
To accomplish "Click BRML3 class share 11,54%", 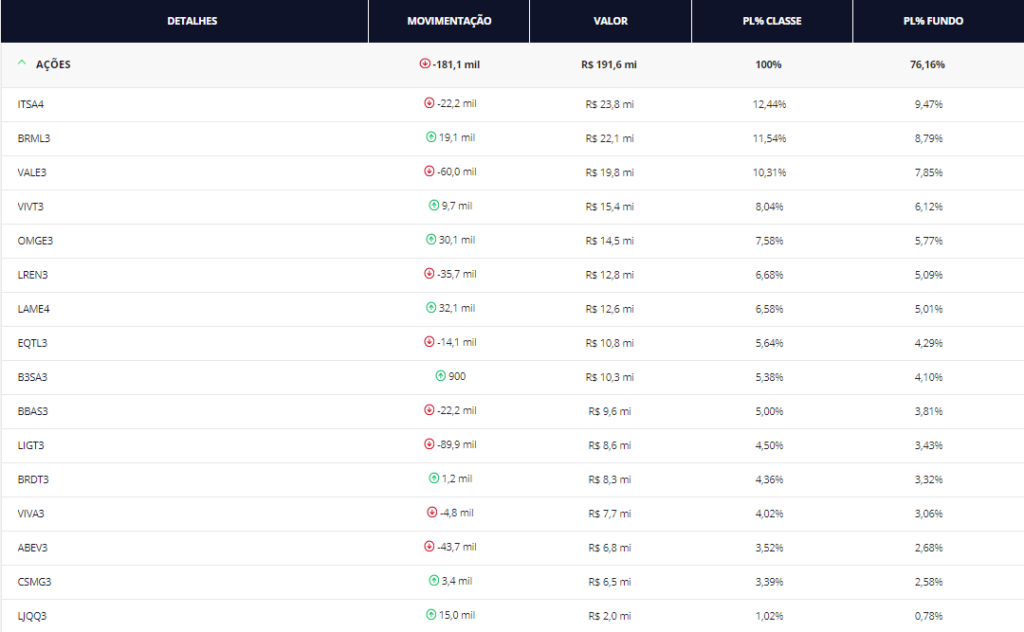I will [769, 138].
